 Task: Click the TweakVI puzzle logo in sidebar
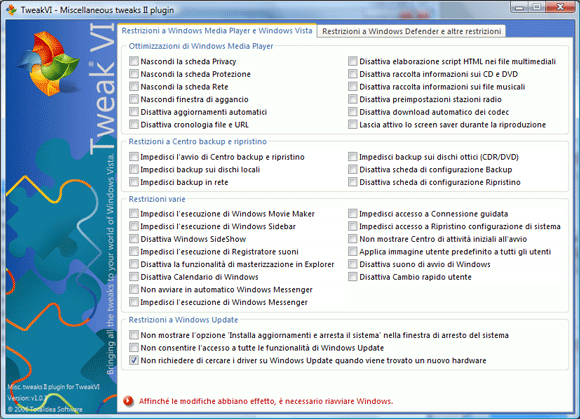[x=48, y=64]
